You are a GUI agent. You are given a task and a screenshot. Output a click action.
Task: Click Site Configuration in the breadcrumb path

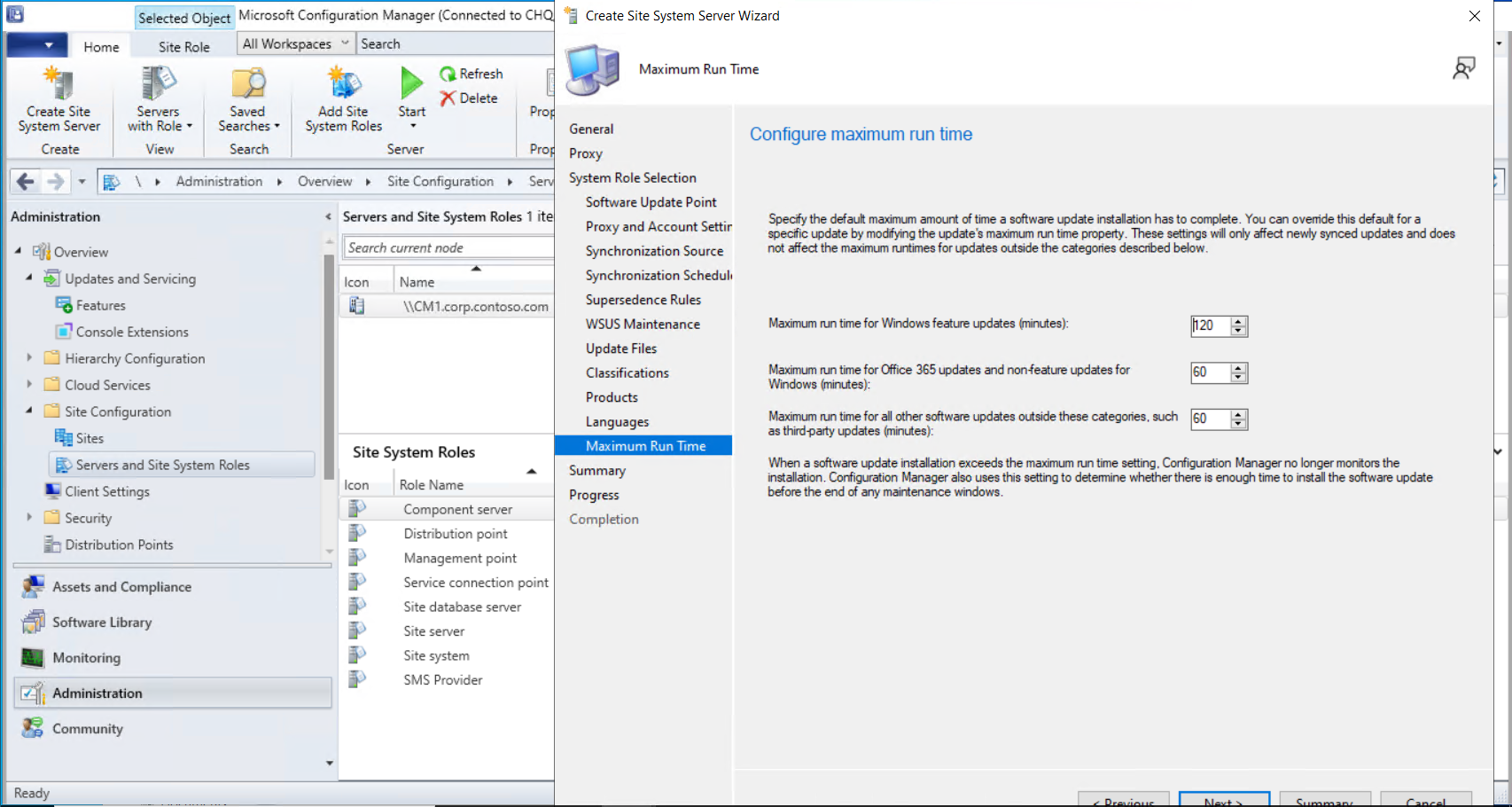(x=440, y=181)
